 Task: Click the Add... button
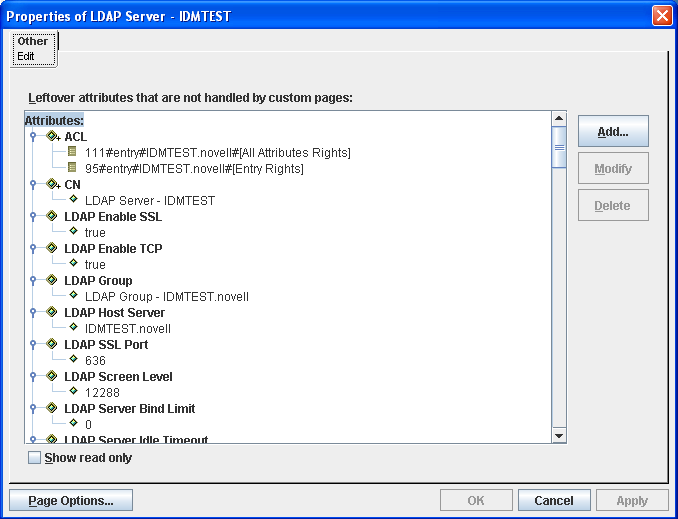(613, 131)
